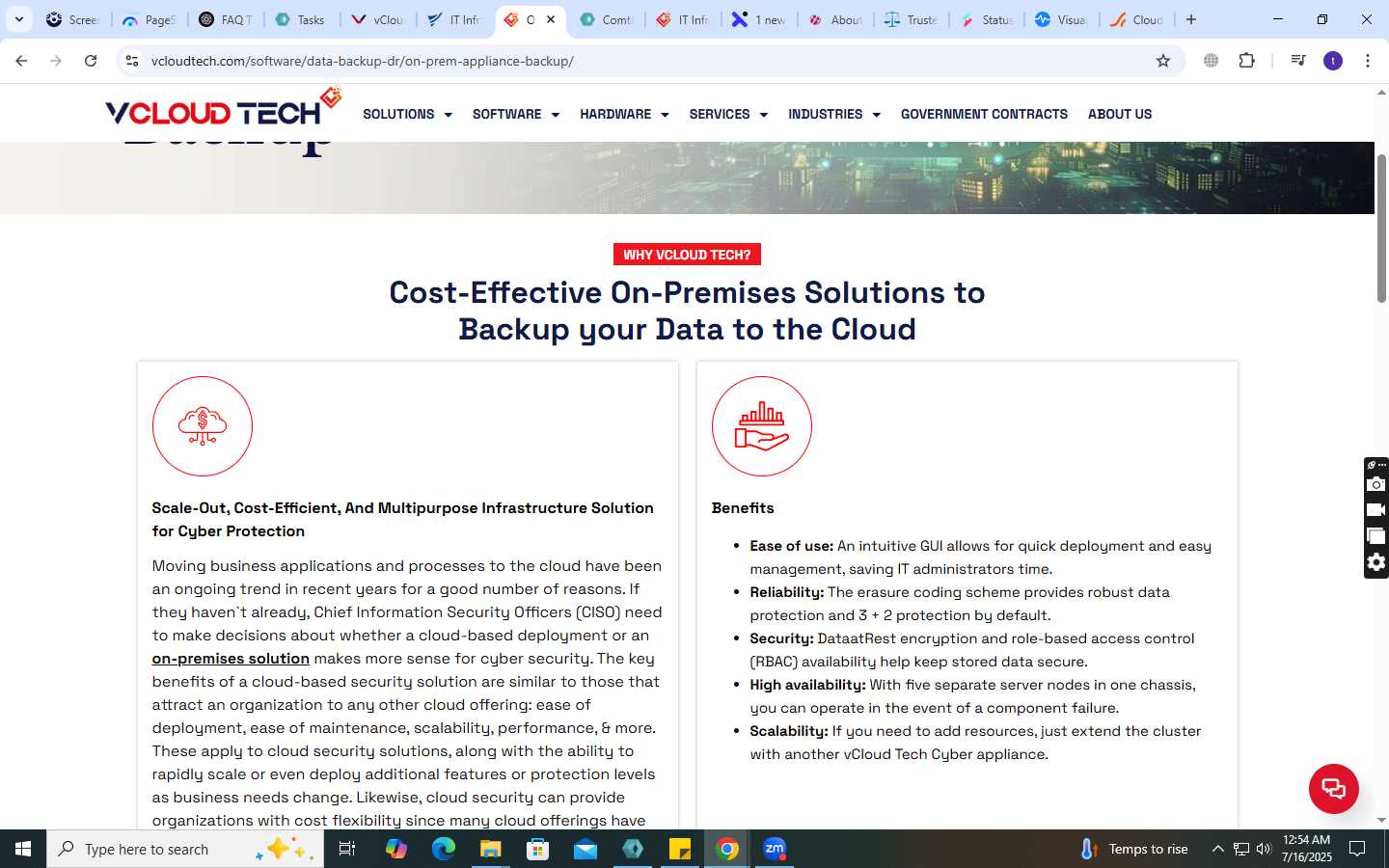
Task: Open Chrome's three-dot menu
Action: click(x=1368, y=61)
